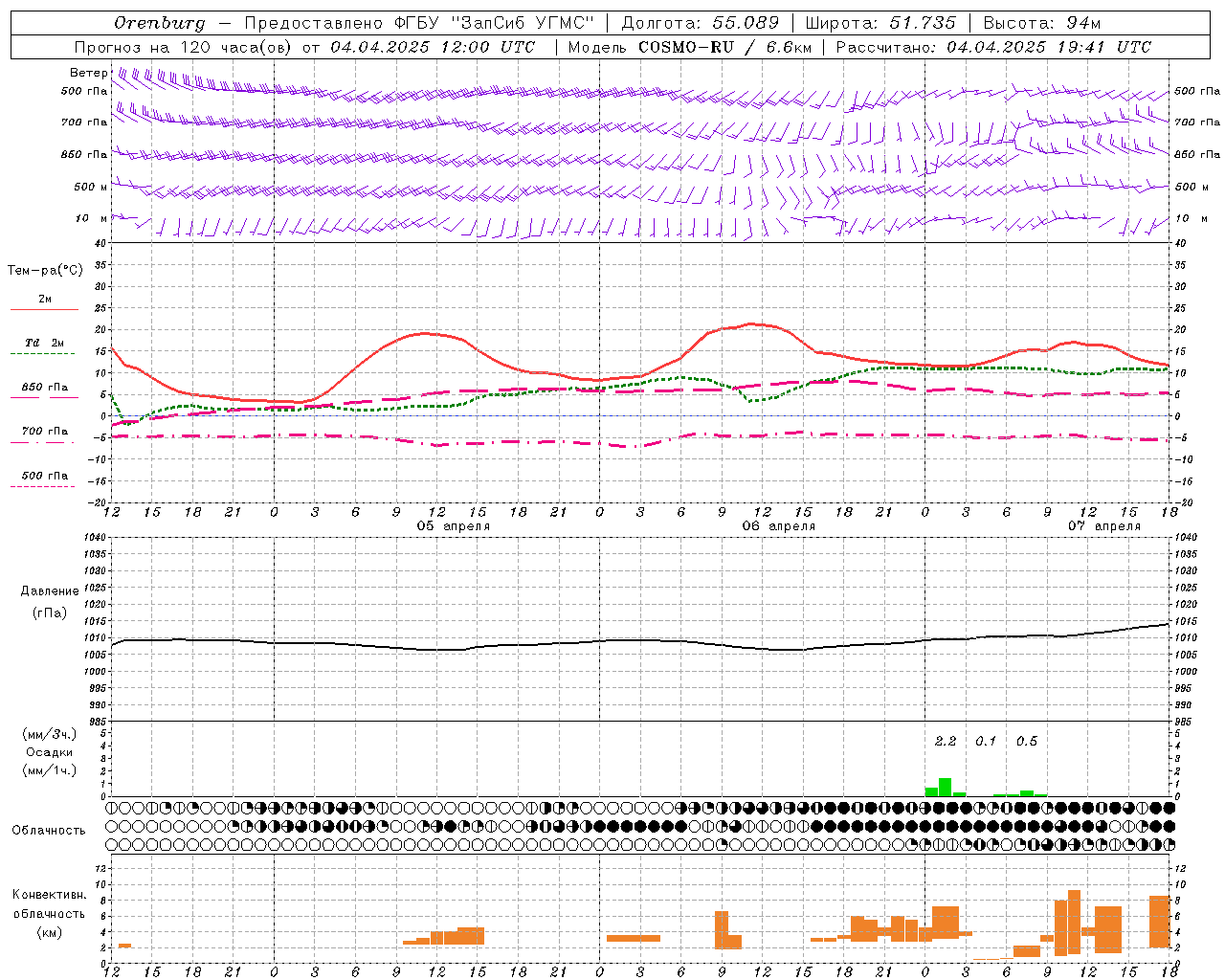Click the "2.2" precipitation amount value
Screen dimensions: 1225x980
946,742
